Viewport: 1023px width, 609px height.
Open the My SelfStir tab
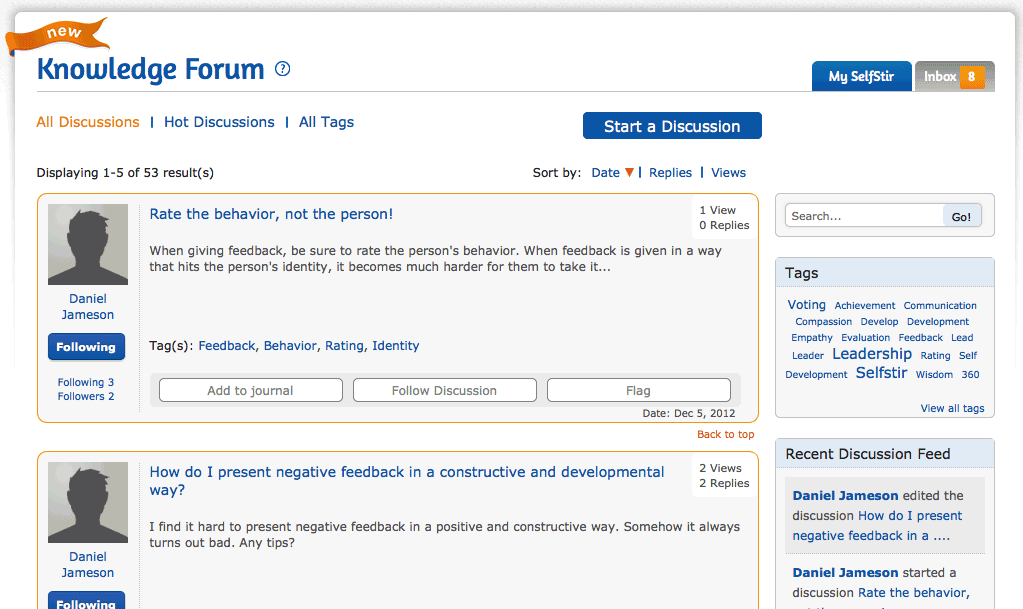[861, 76]
